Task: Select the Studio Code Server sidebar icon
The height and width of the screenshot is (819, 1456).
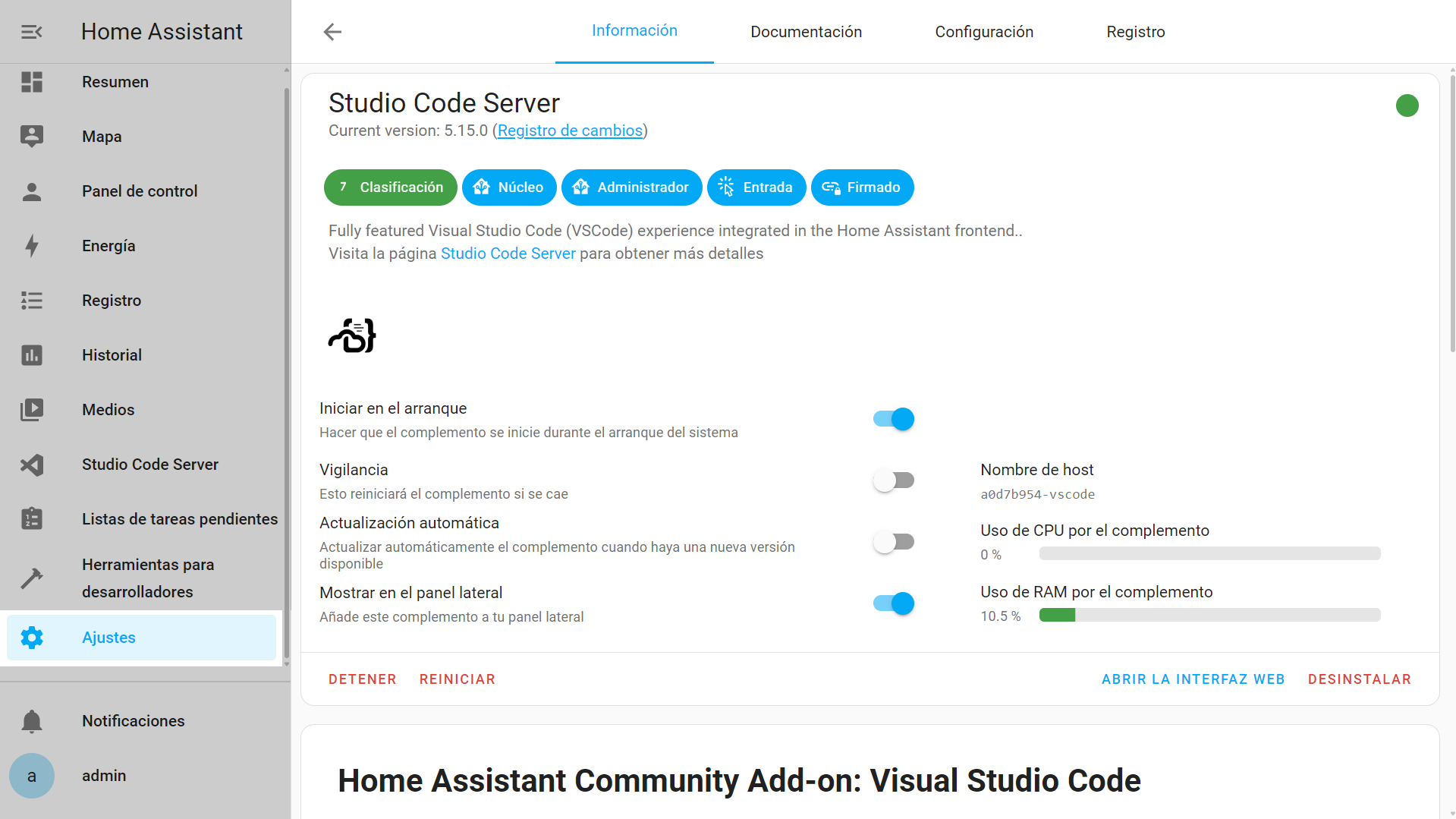Action: (31, 464)
